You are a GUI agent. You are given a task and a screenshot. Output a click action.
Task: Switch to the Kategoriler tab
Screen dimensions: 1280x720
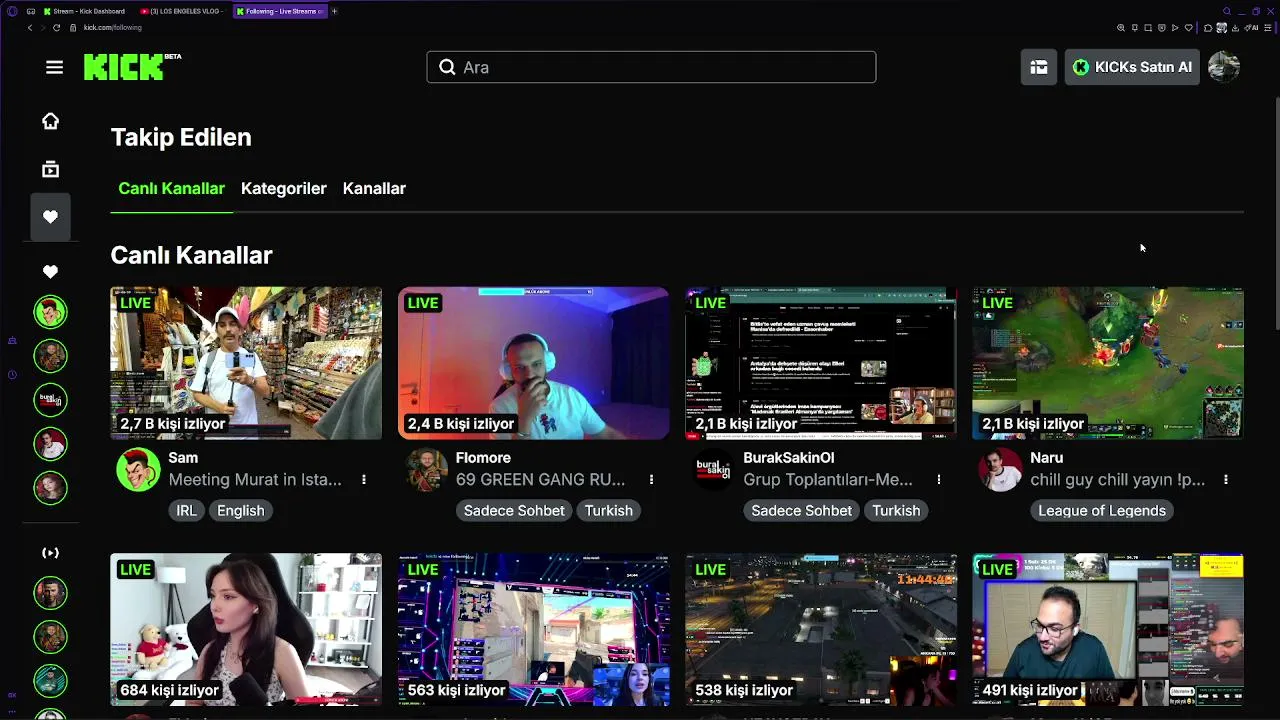(x=284, y=189)
